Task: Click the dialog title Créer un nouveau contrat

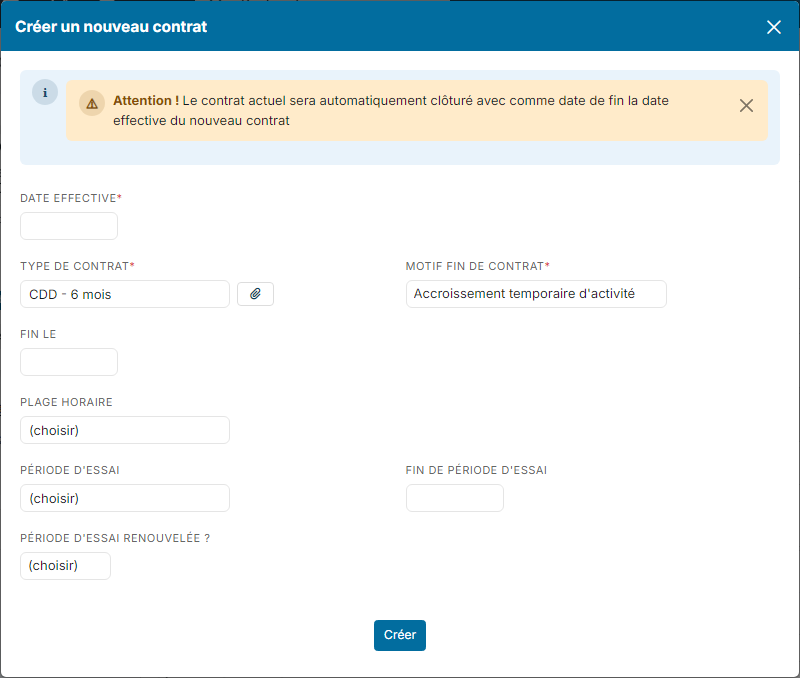Action: coord(111,27)
